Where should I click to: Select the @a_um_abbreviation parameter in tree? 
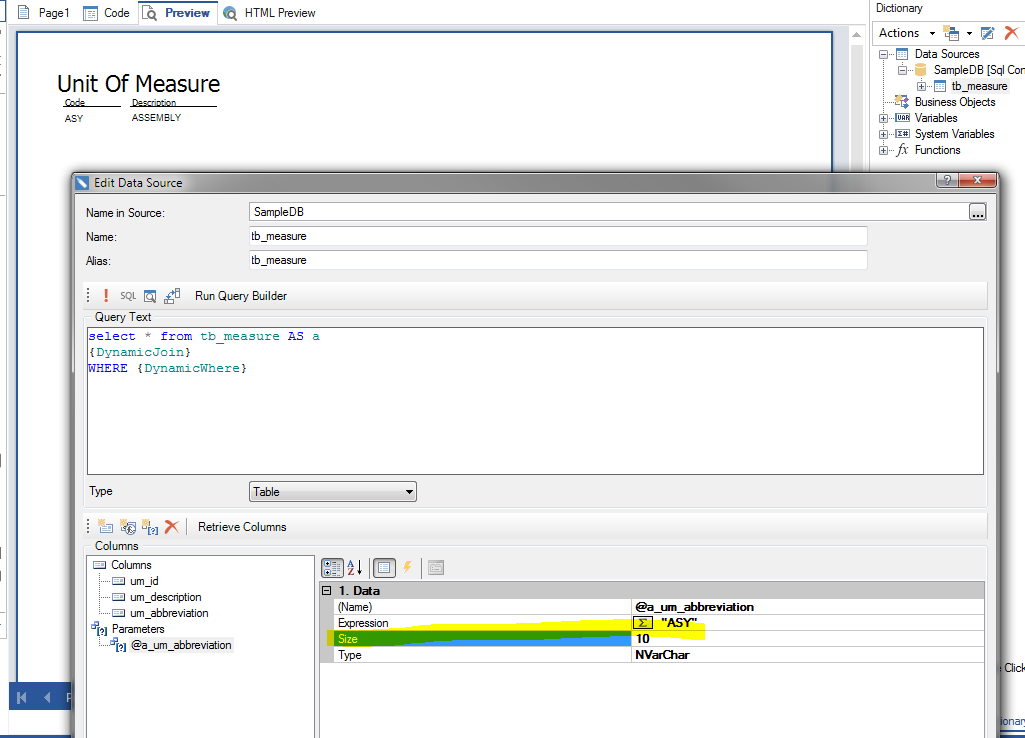(181, 645)
